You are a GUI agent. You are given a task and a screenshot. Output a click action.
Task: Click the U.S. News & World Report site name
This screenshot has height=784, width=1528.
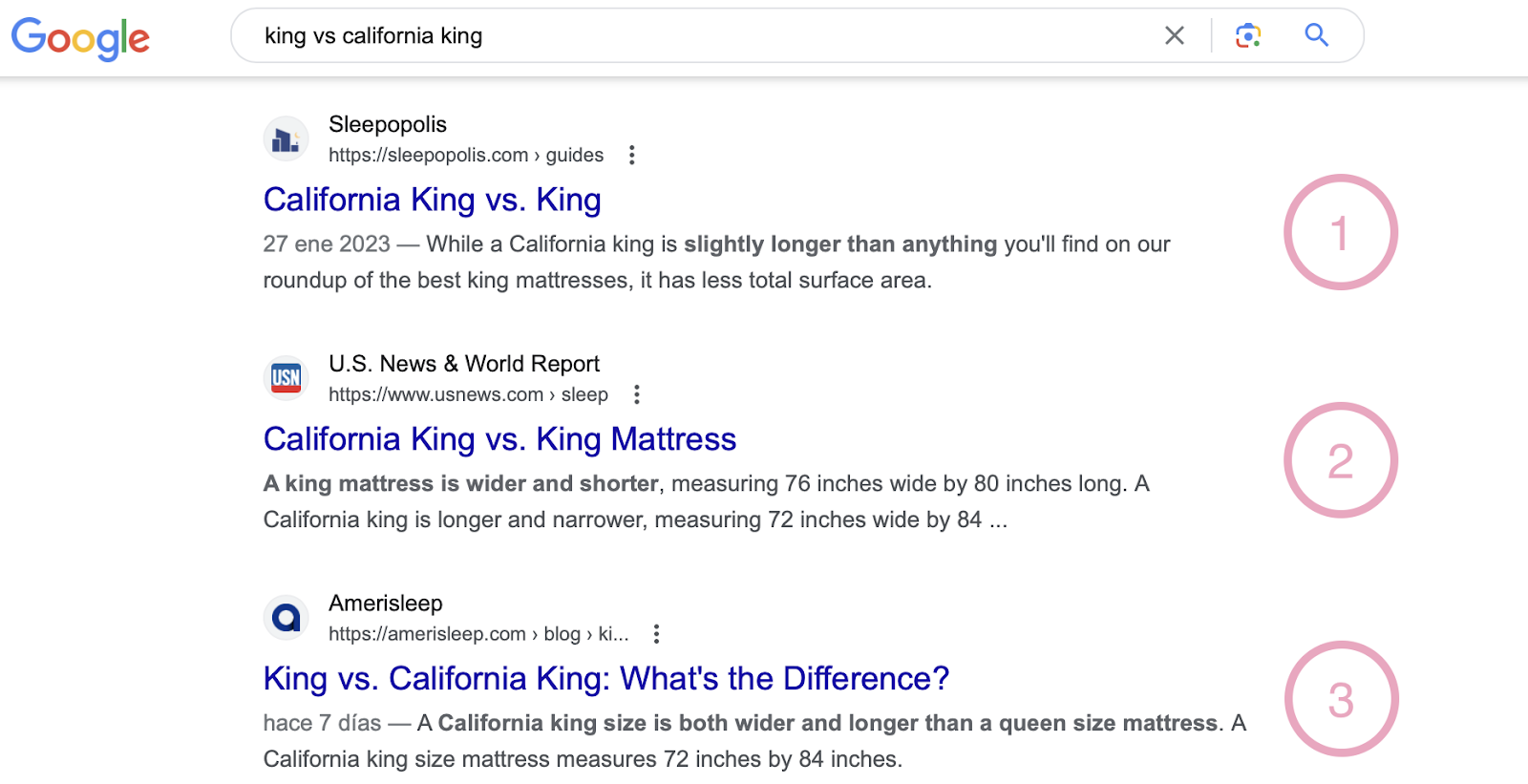(463, 364)
